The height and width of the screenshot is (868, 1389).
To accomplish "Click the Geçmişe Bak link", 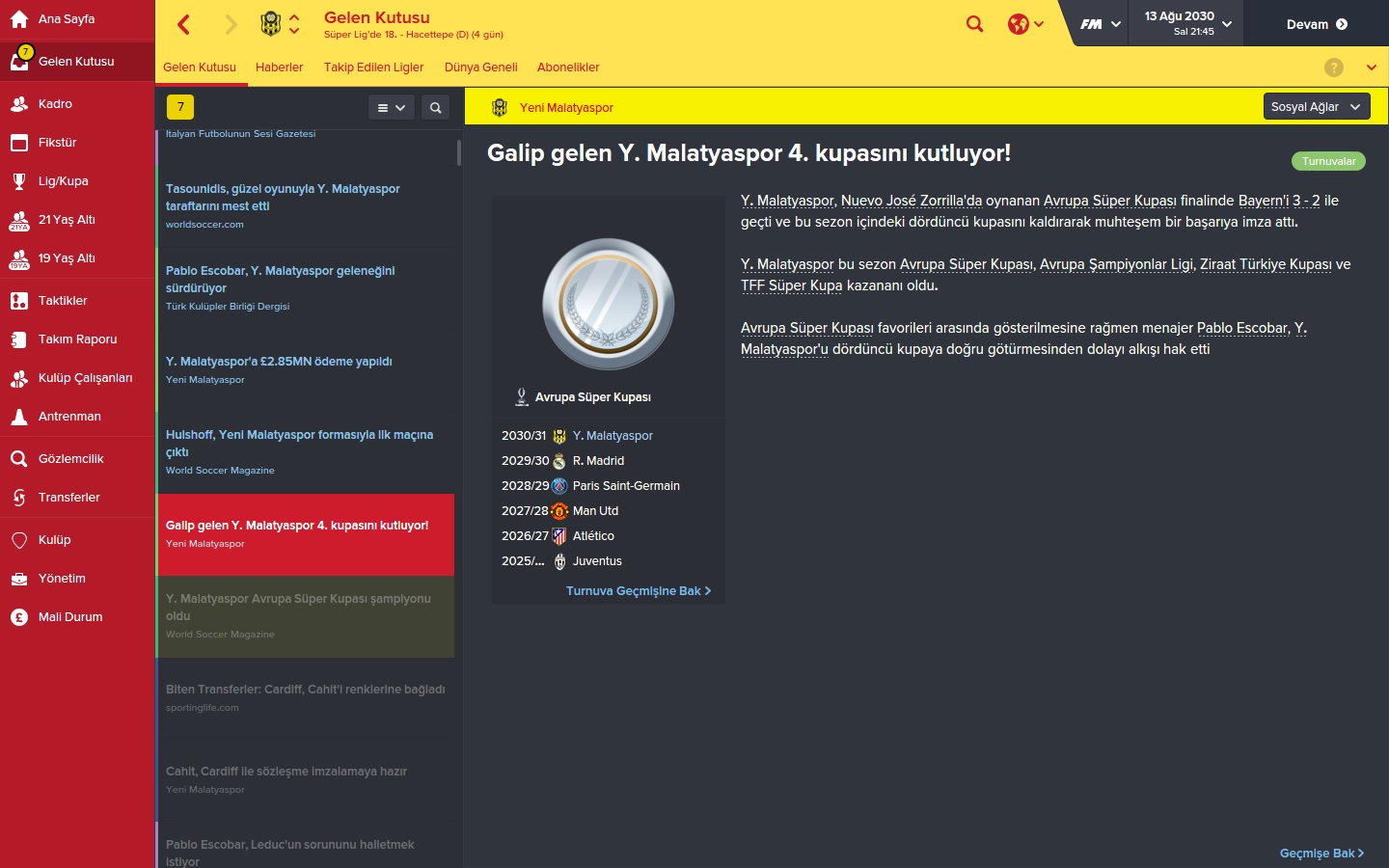I will pos(1322,854).
